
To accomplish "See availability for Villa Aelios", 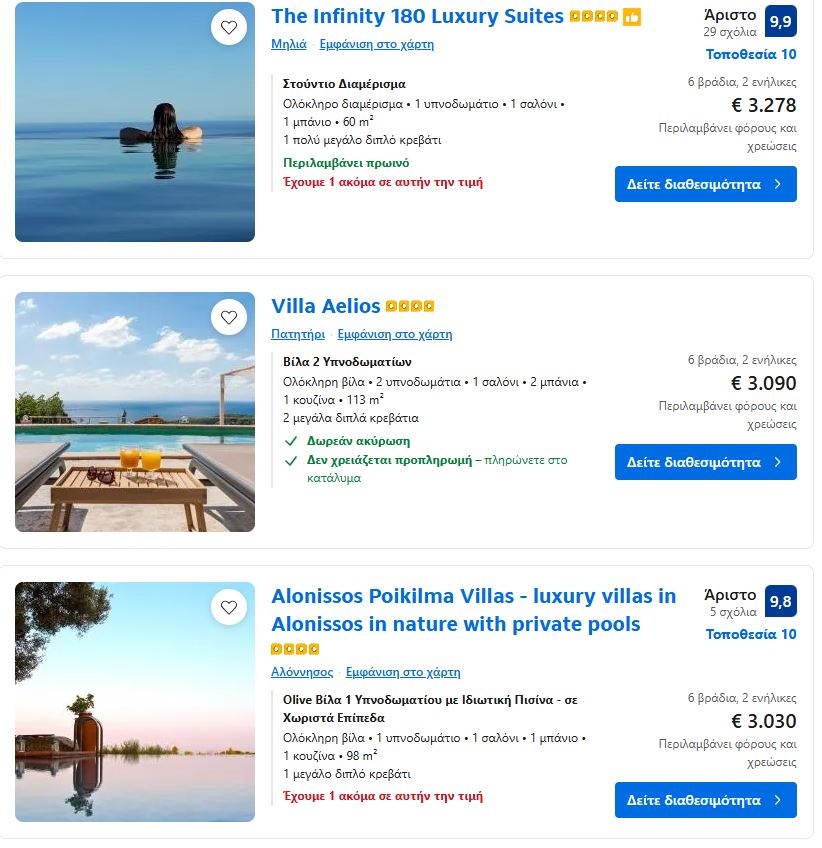I will pos(705,462).
